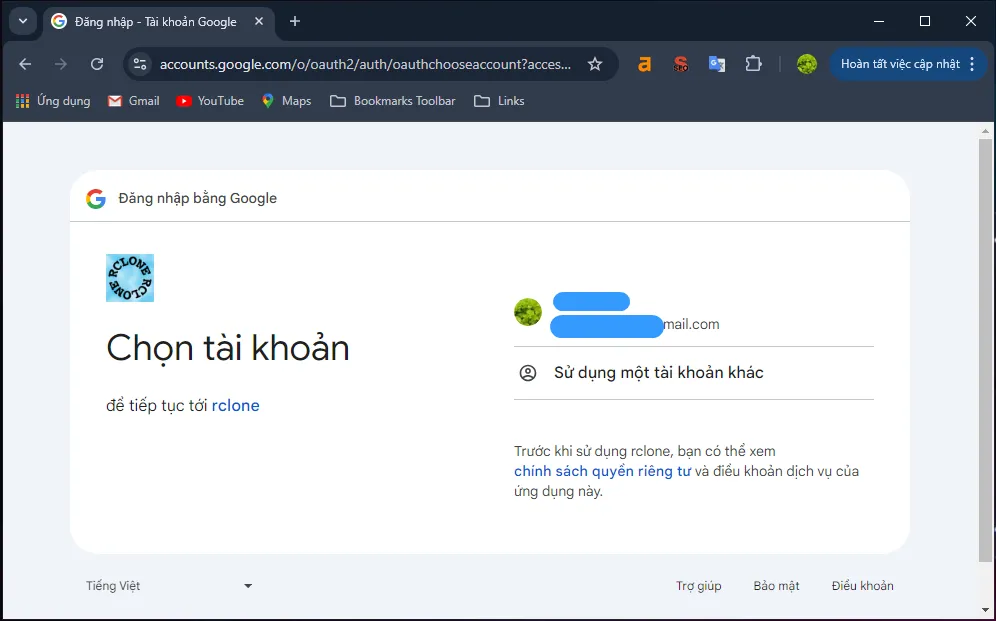Bookmark this page with the star icon
This screenshot has height=621, width=996.
click(595, 63)
